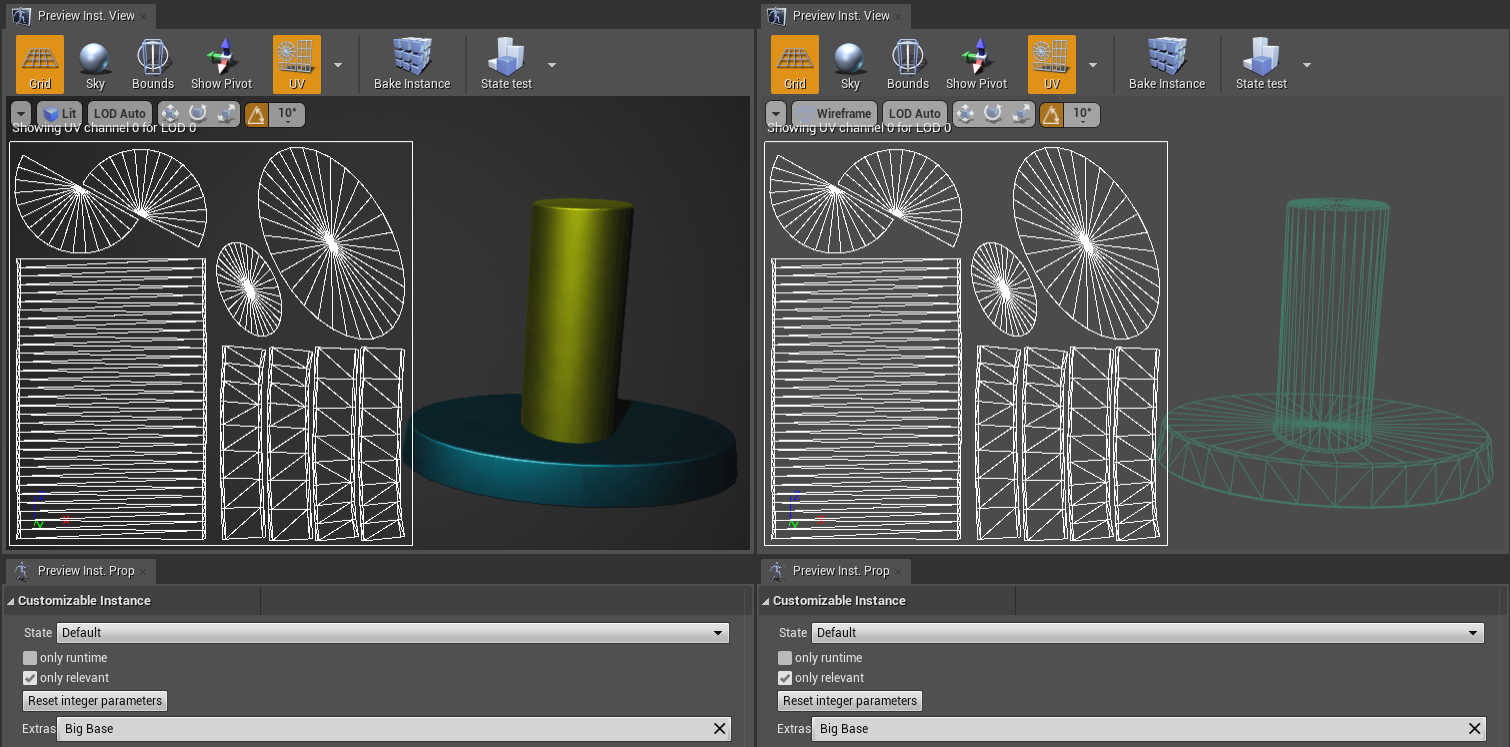Check 'only runtime' in left properties panel
Screen dimensions: 1510x747
click(x=30, y=658)
